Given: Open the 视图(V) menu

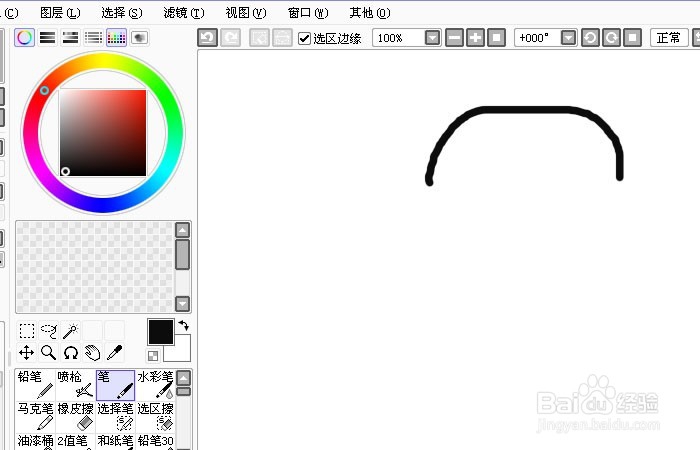Looking at the screenshot, I should [x=246, y=12].
